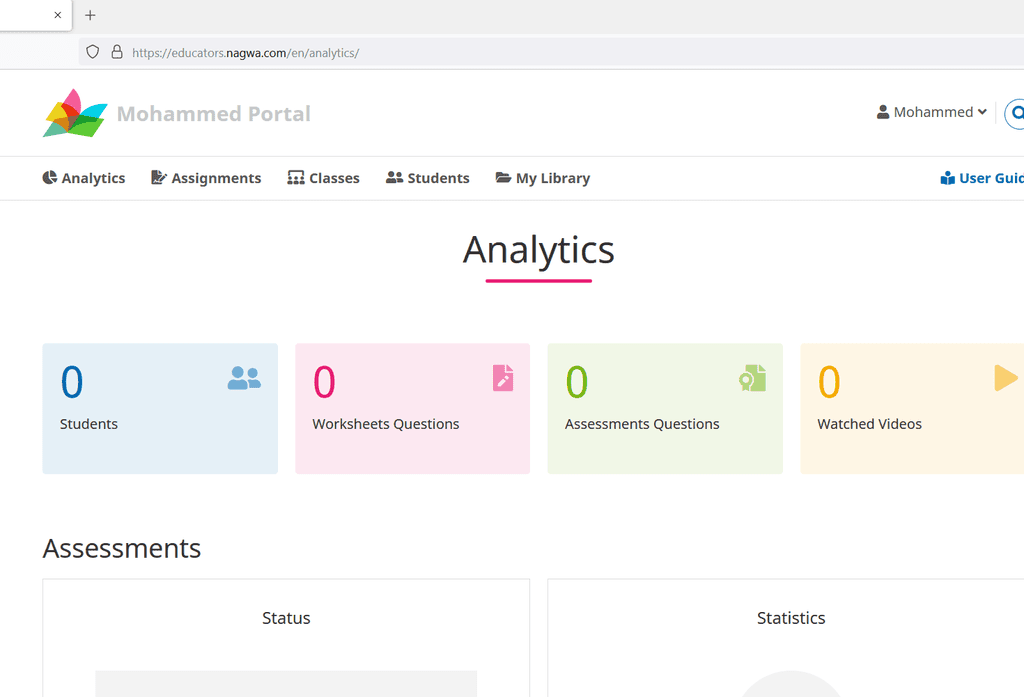Click the Students card people icon
1024x697 pixels.
click(x=244, y=378)
